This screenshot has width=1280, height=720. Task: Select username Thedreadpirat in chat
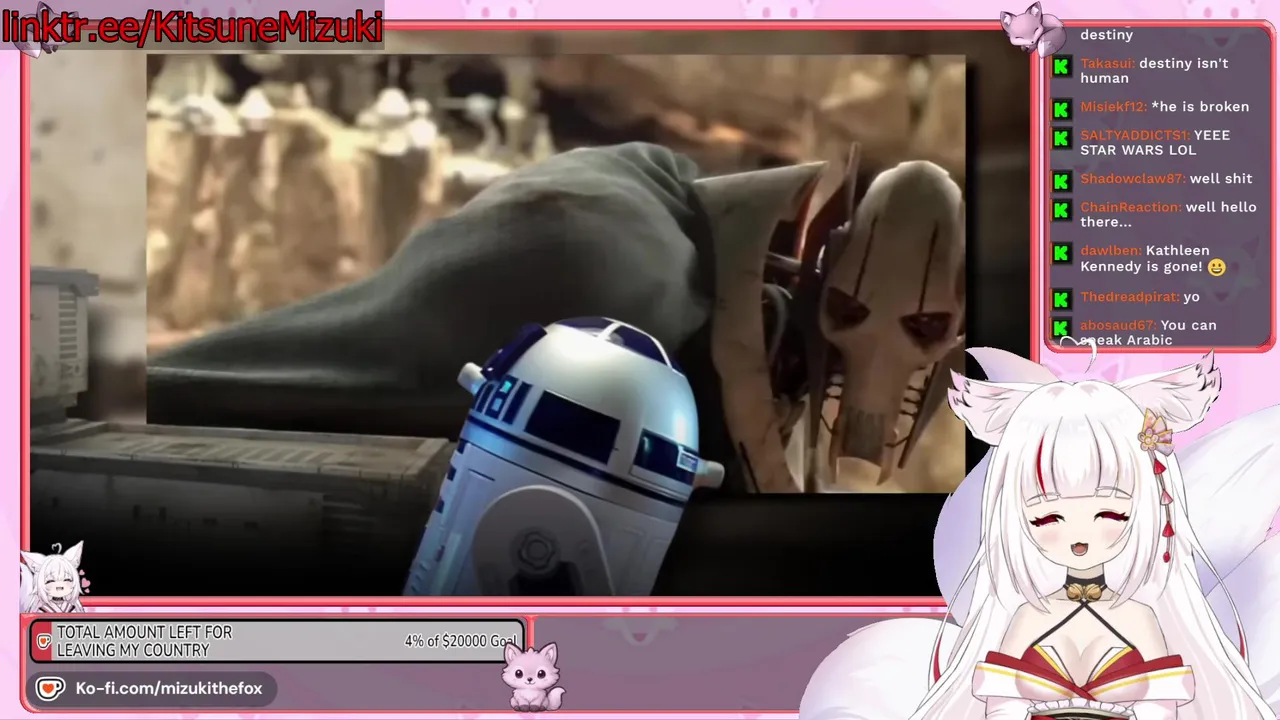[1128, 296]
